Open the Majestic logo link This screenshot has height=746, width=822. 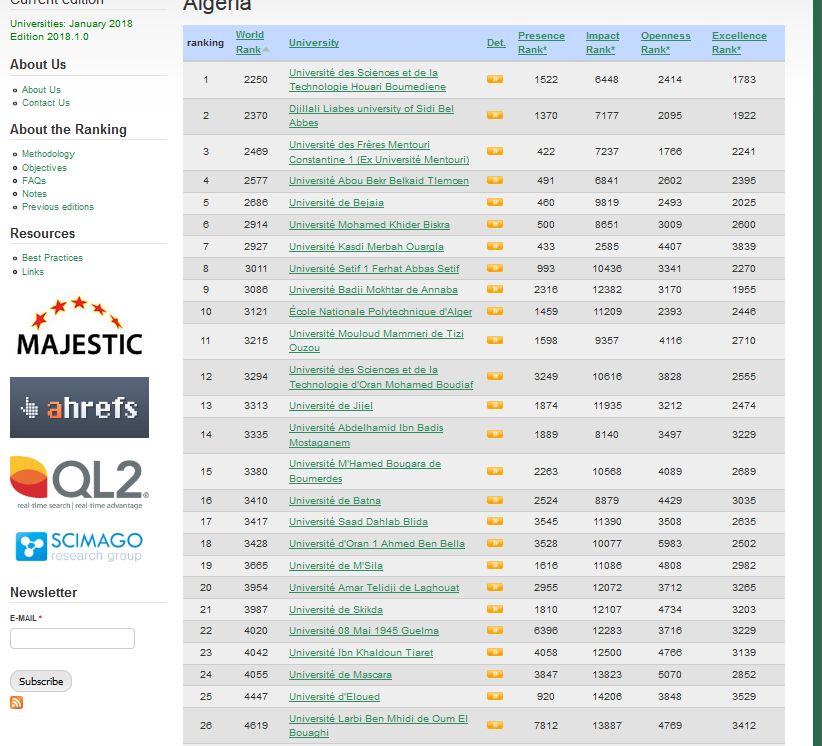point(79,326)
